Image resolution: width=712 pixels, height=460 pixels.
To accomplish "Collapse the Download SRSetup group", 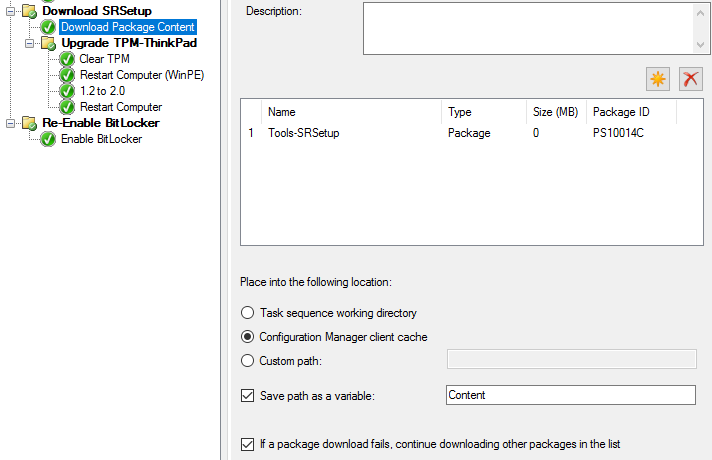I will click(11, 11).
